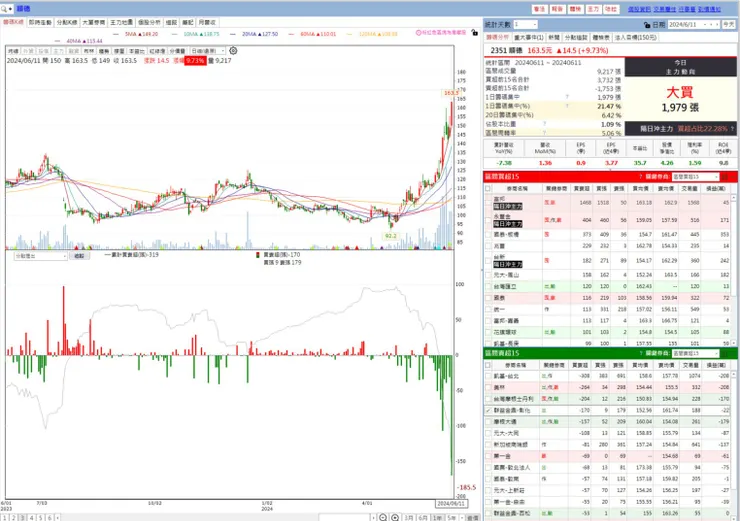
Task: Open the help question mark beside 區間周轉率
Action: [544, 133]
